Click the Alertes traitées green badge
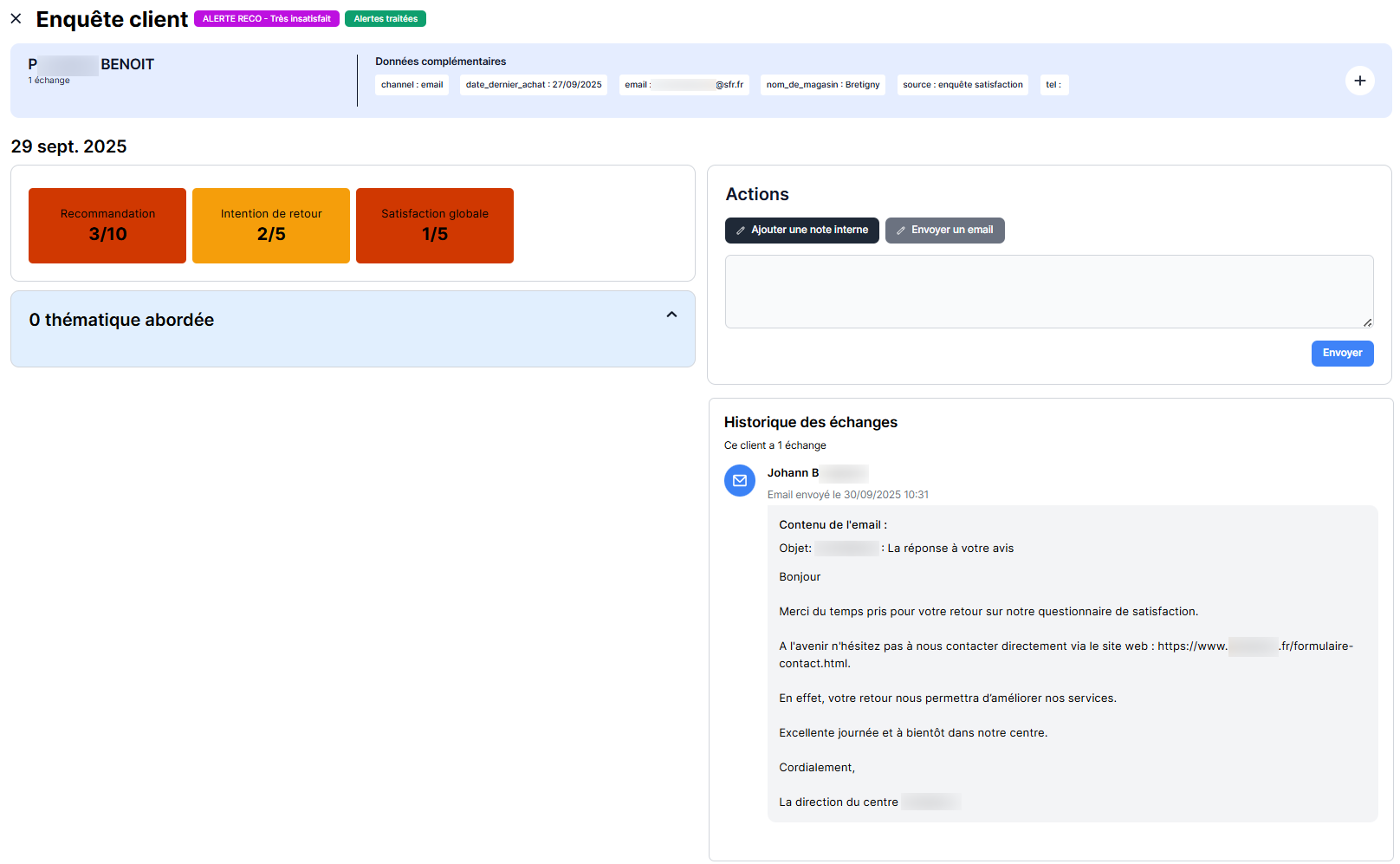The image size is (1400, 864). tap(386, 19)
